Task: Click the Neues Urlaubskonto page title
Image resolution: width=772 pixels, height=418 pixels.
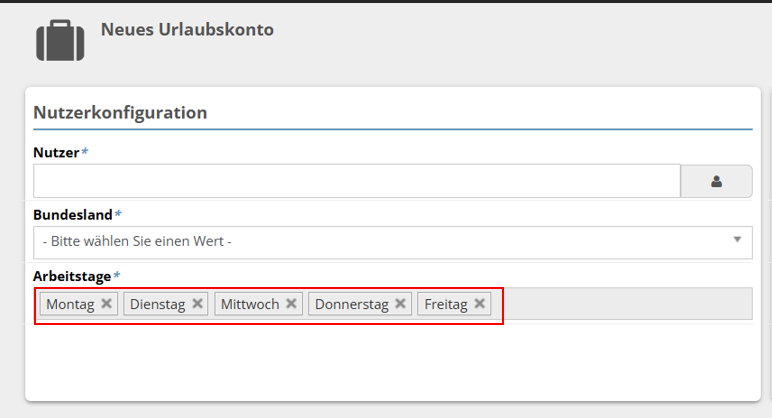Action: 187,29
